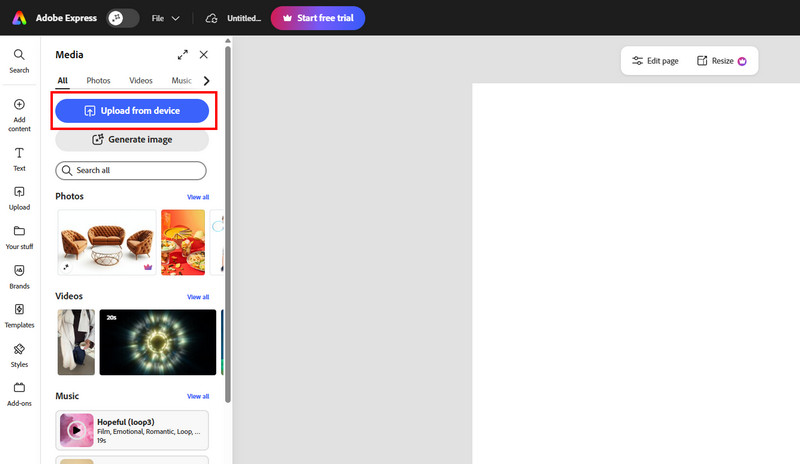The height and width of the screenshot is (464, 800).
Task: Click the Search all input field
Action: [x=131, y=170]
